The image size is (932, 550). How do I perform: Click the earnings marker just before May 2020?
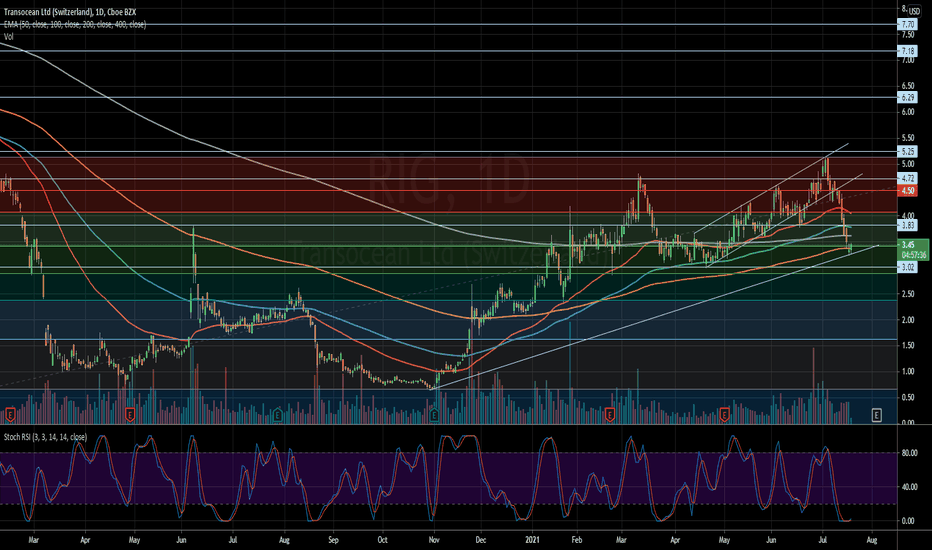(130, 414)
